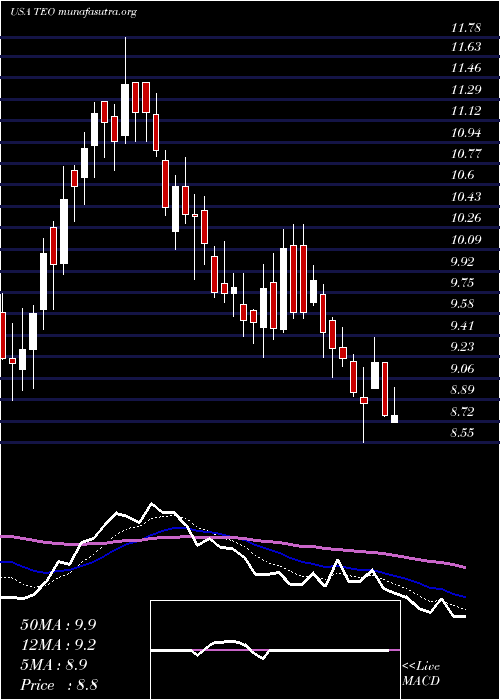Click the '50MA : 9.9' readout
This screenshot has height=700, width=500.
tap(58, 625)
